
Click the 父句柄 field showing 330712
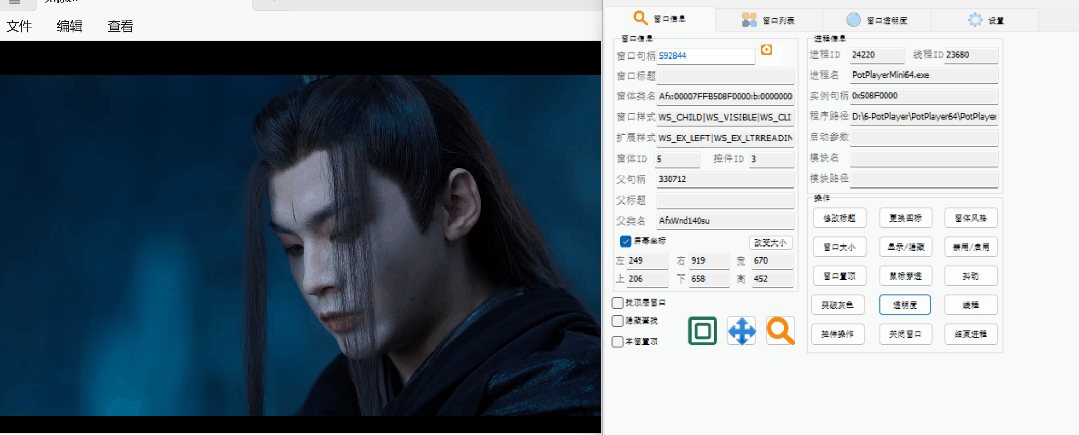725,180
